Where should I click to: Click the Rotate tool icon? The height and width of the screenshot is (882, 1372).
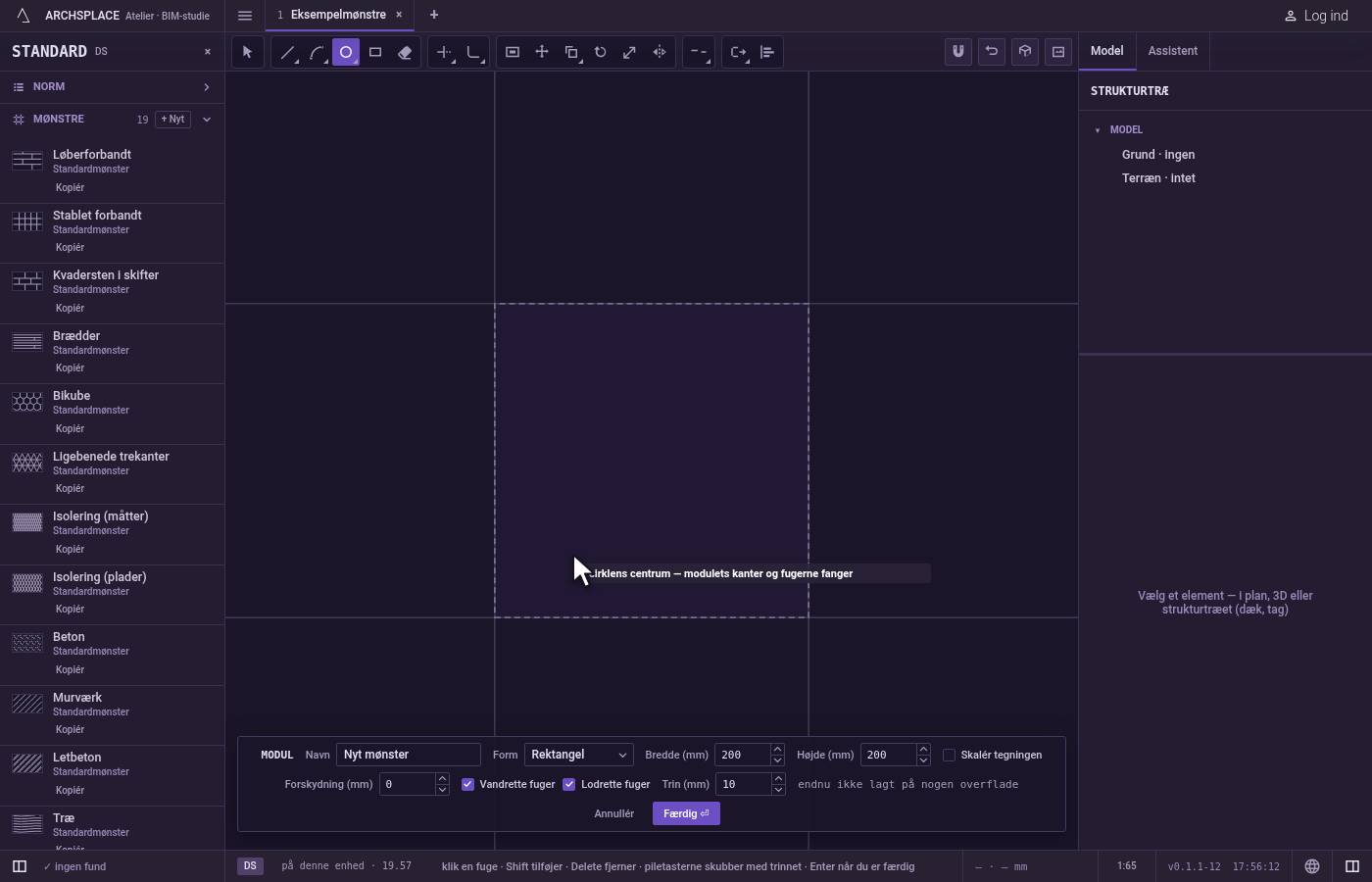[x=601, y=52]
